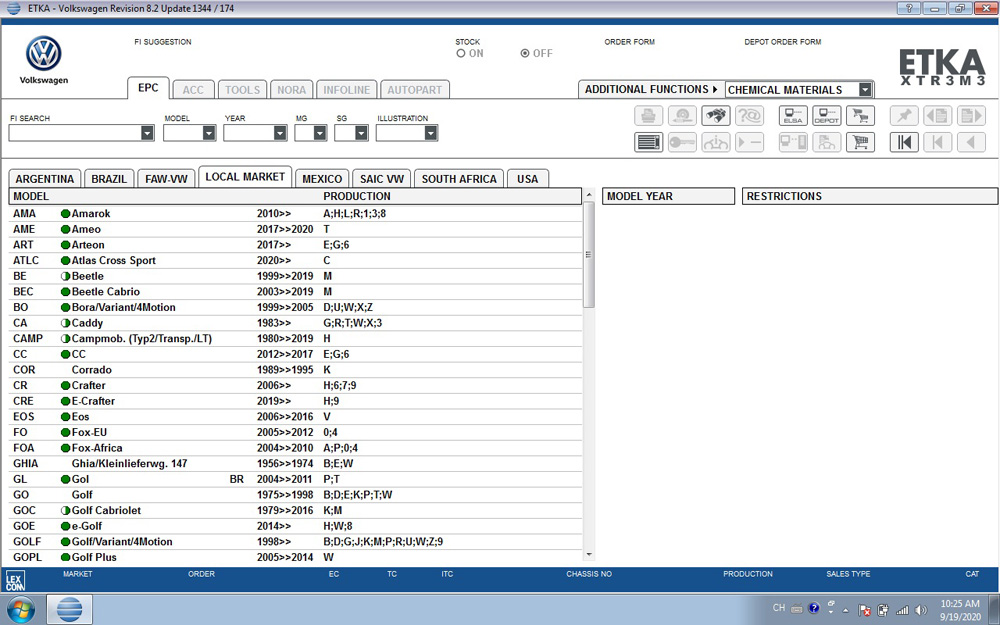Open the MODEL dropdown
This screenshot has width=1000, height=625.
(209, 133)
